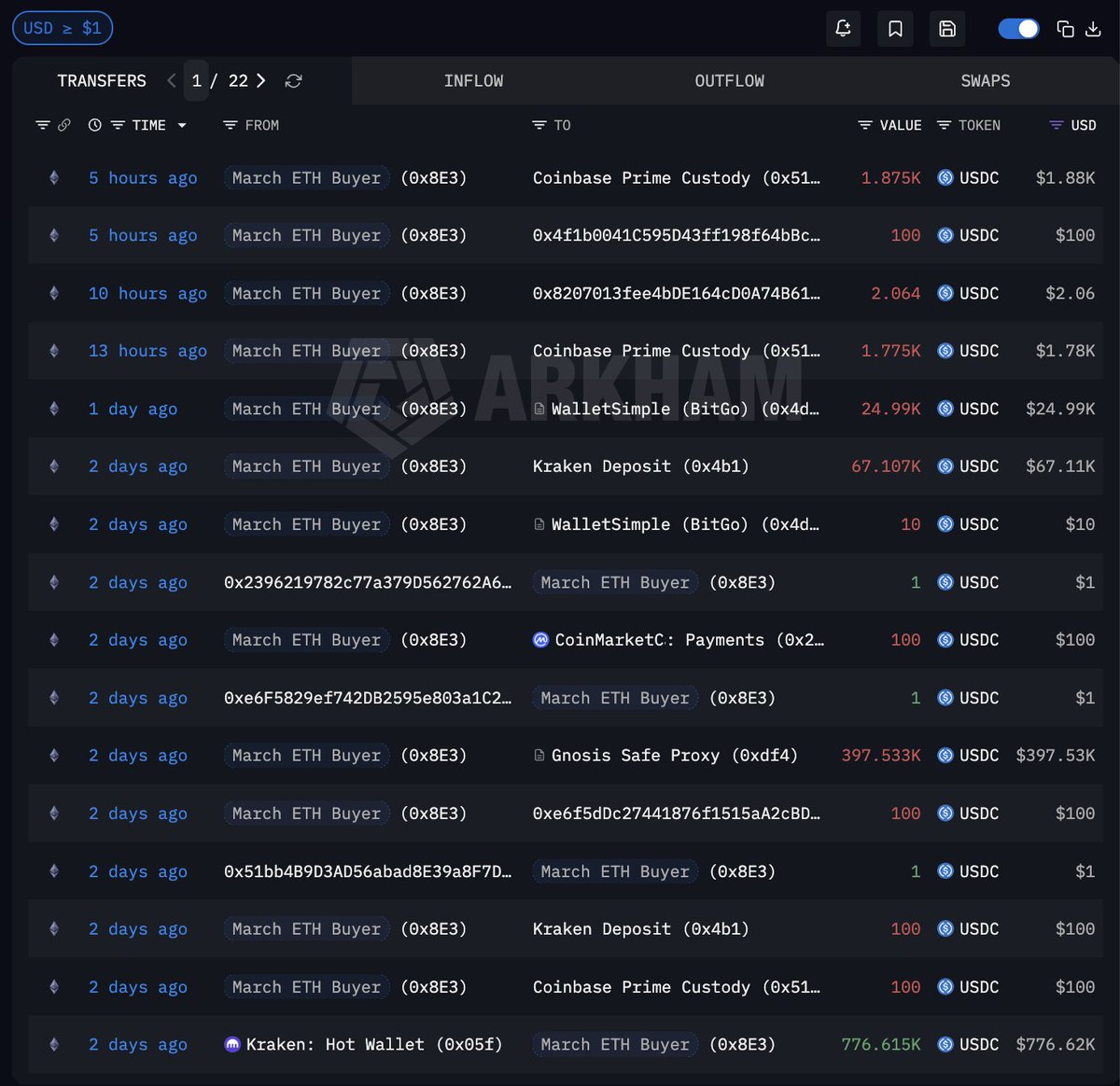Screen dimensions: 1120x1086
Task: Open the VALUE column filter
Action: coord(864,125)
